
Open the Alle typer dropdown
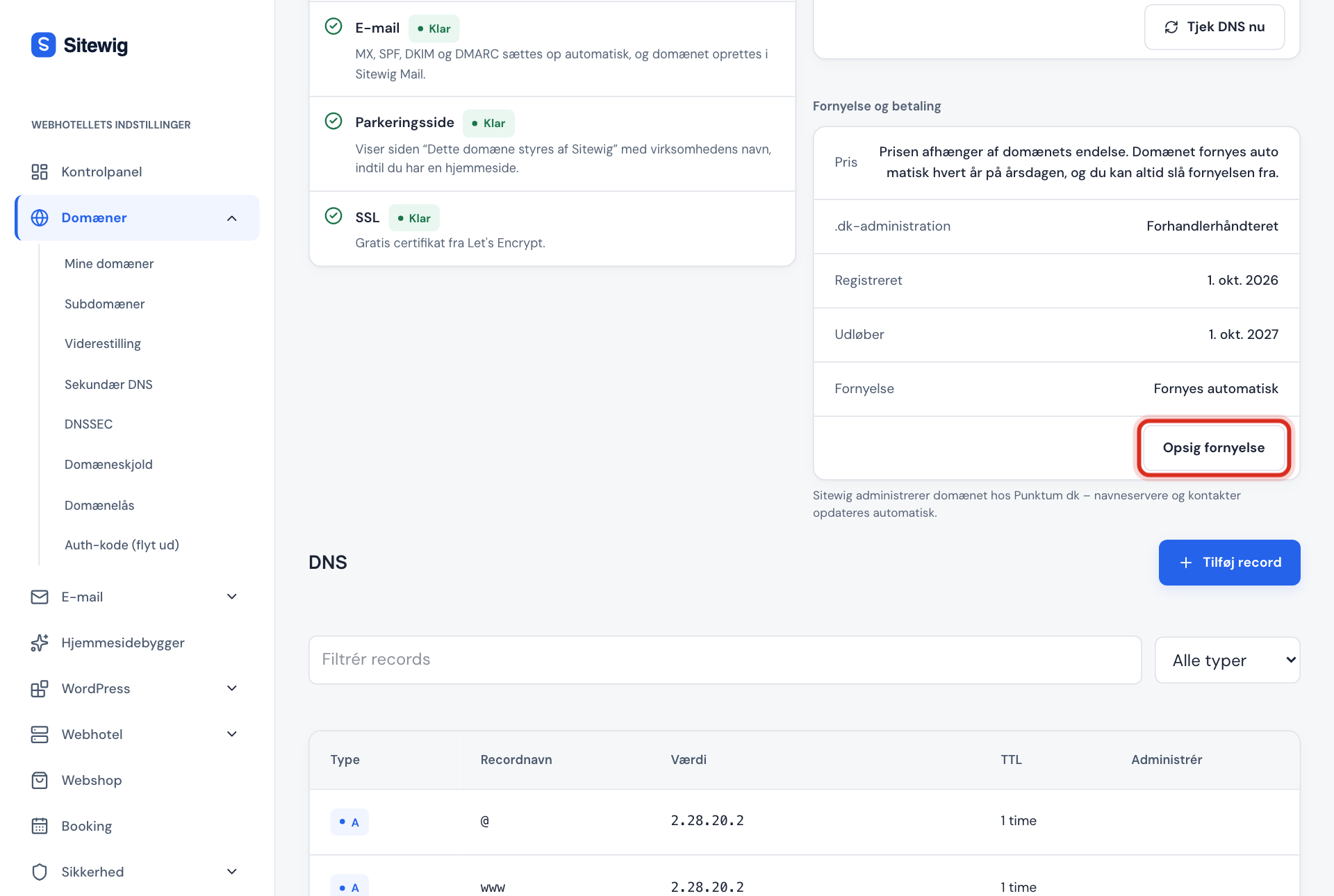[1227, 660]
